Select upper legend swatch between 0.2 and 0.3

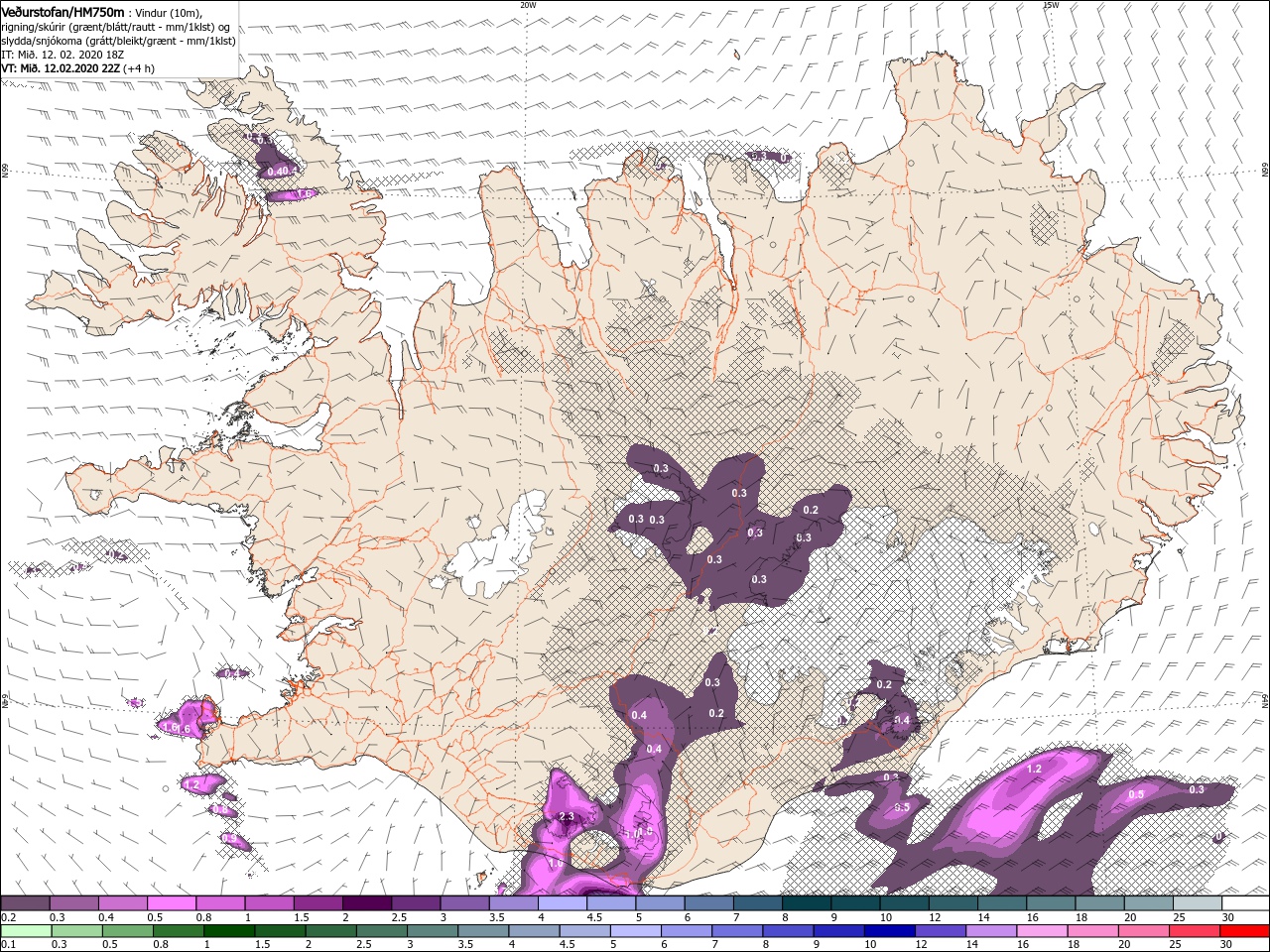[x=25, y=903]
